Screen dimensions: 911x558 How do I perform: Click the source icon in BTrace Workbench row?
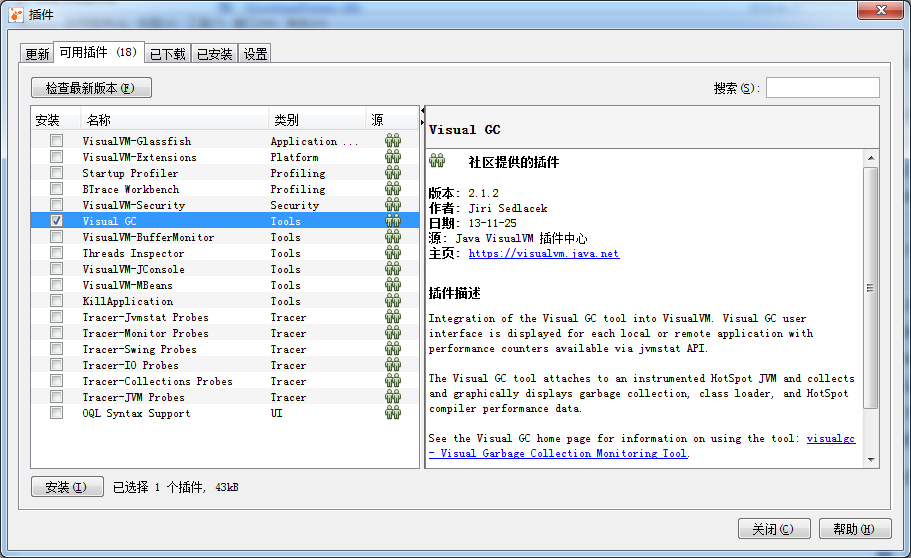point(393,188)
